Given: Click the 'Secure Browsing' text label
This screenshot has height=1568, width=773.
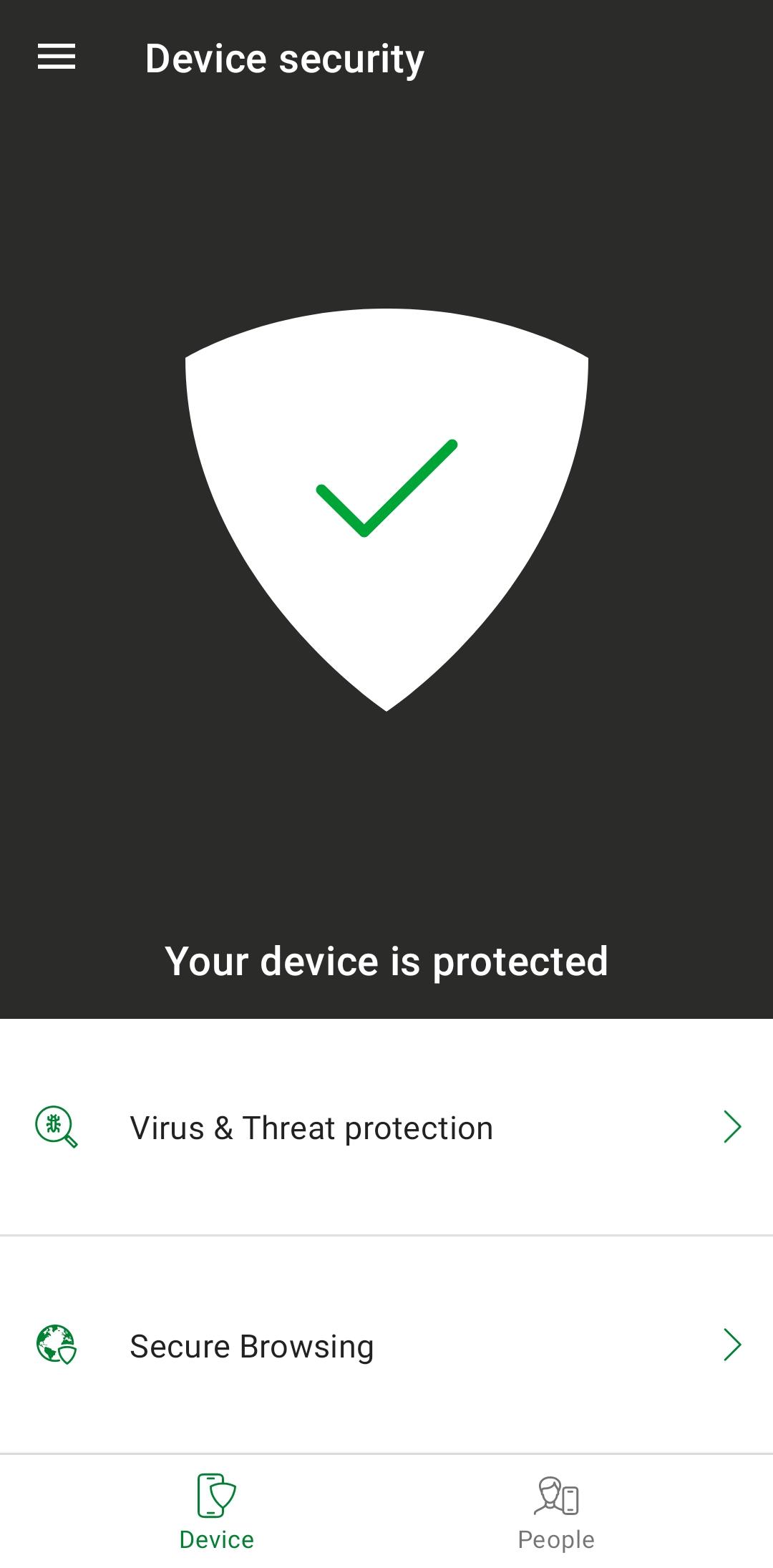Looking at the screenshot, I should pos(251,1347).
